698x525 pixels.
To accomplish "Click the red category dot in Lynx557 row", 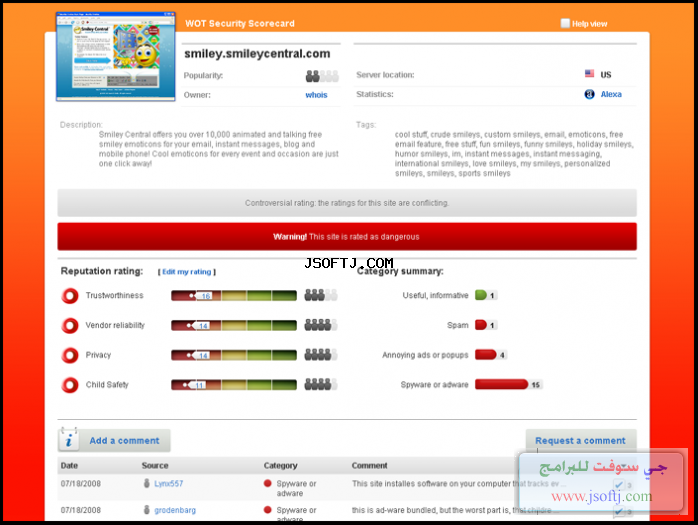I will tap(268, 483).
